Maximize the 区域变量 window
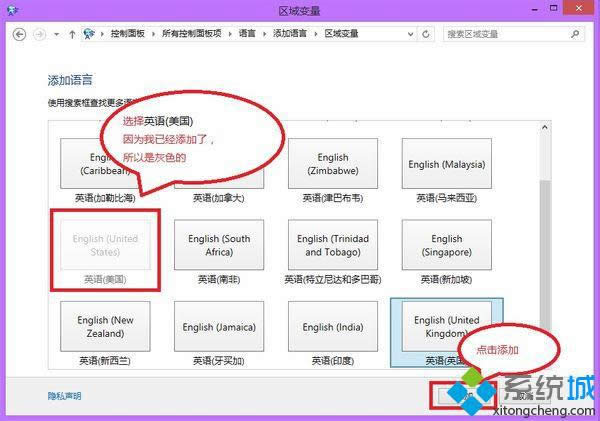The image size is (600, 421). tap(553, 8)
